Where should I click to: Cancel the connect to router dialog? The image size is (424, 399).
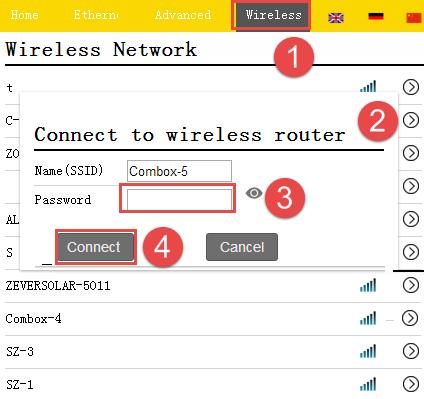[242, 247]
